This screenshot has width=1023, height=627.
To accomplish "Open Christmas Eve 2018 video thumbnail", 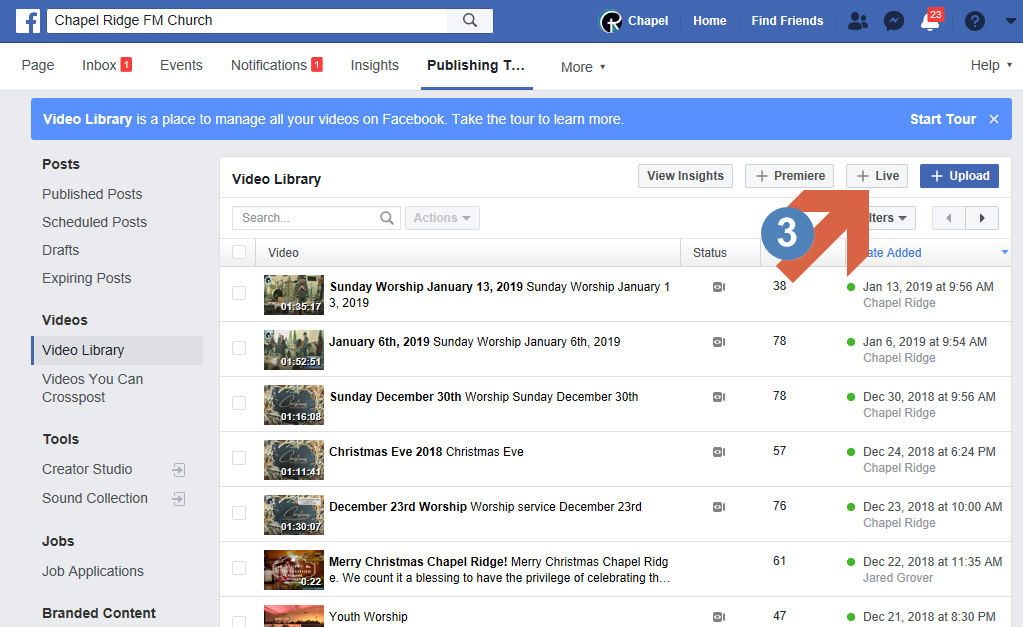I will 294,460.
